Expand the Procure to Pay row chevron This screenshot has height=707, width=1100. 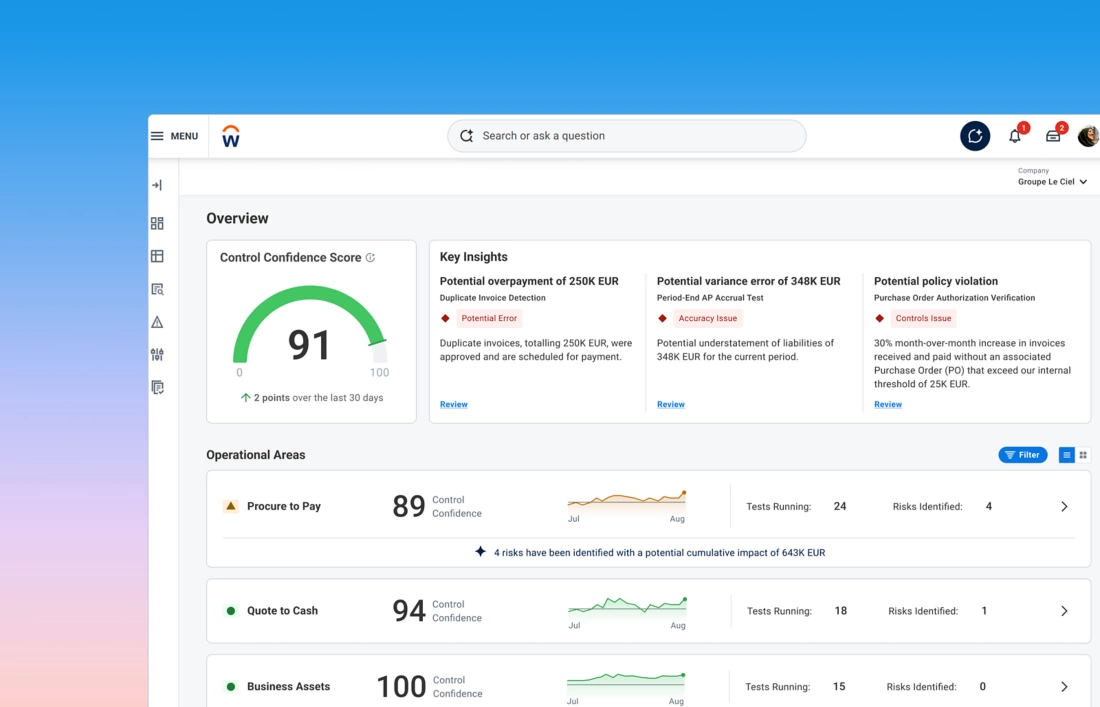pos(1064,507)
